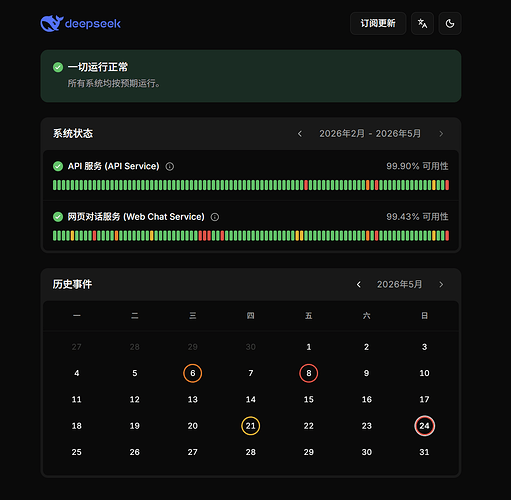Open the API Service info icon
This screenshot has width=511, height=500.
click(x=170, y=166)
